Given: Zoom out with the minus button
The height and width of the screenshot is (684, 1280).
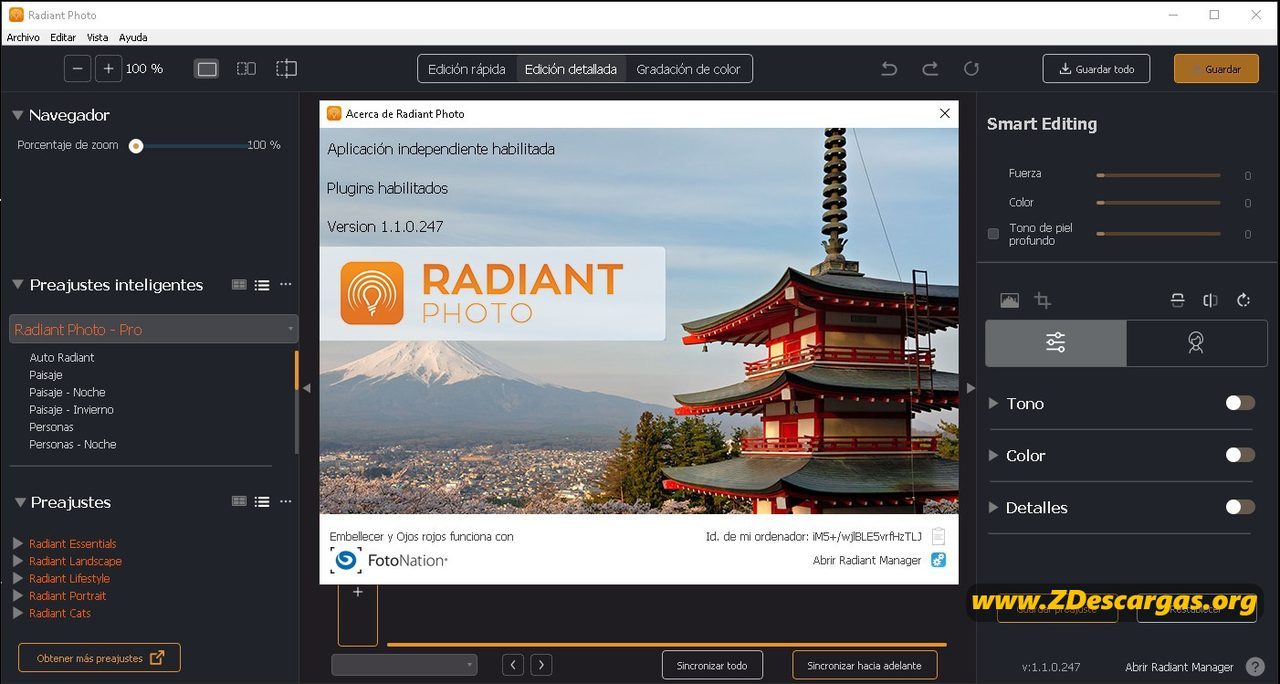Looking at the screenshot, I should [78, 69].
